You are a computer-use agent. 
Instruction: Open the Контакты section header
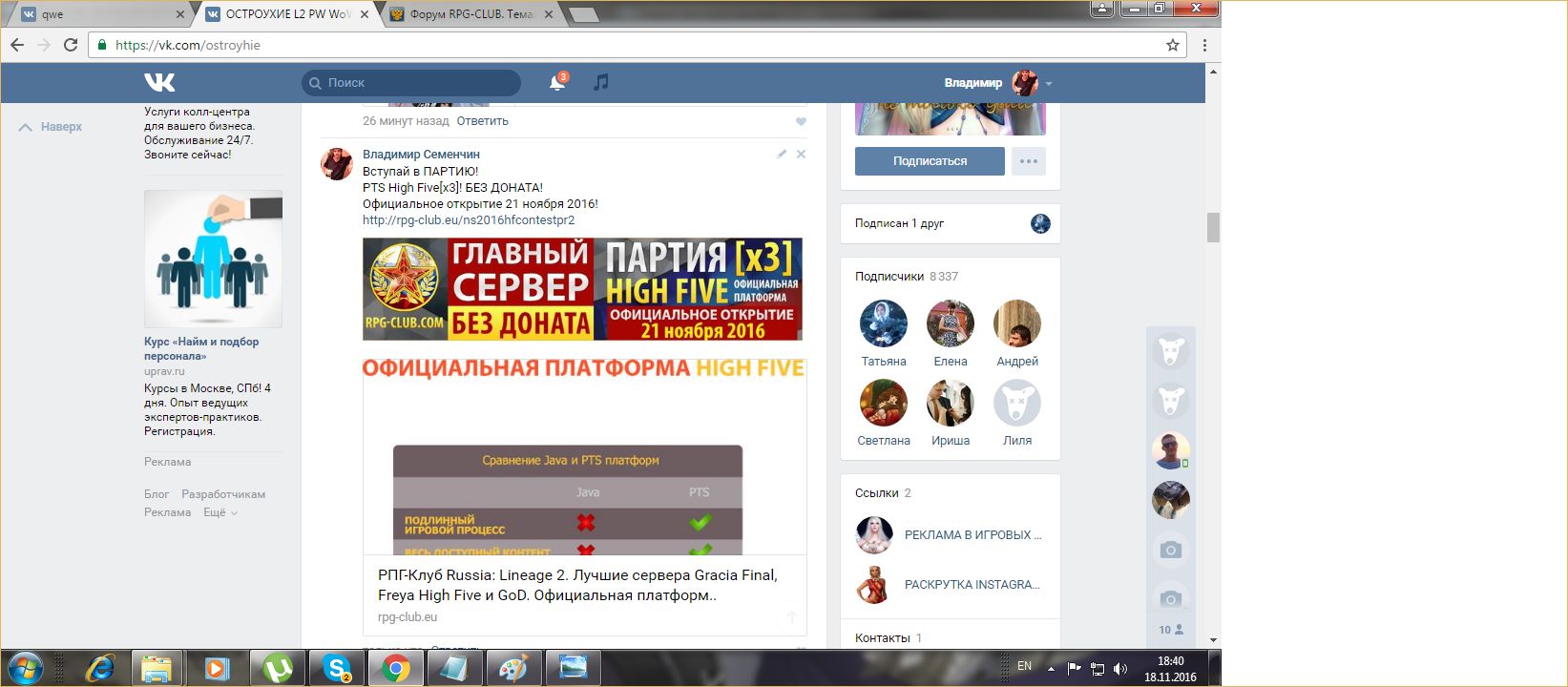click(x=889, y=638)
